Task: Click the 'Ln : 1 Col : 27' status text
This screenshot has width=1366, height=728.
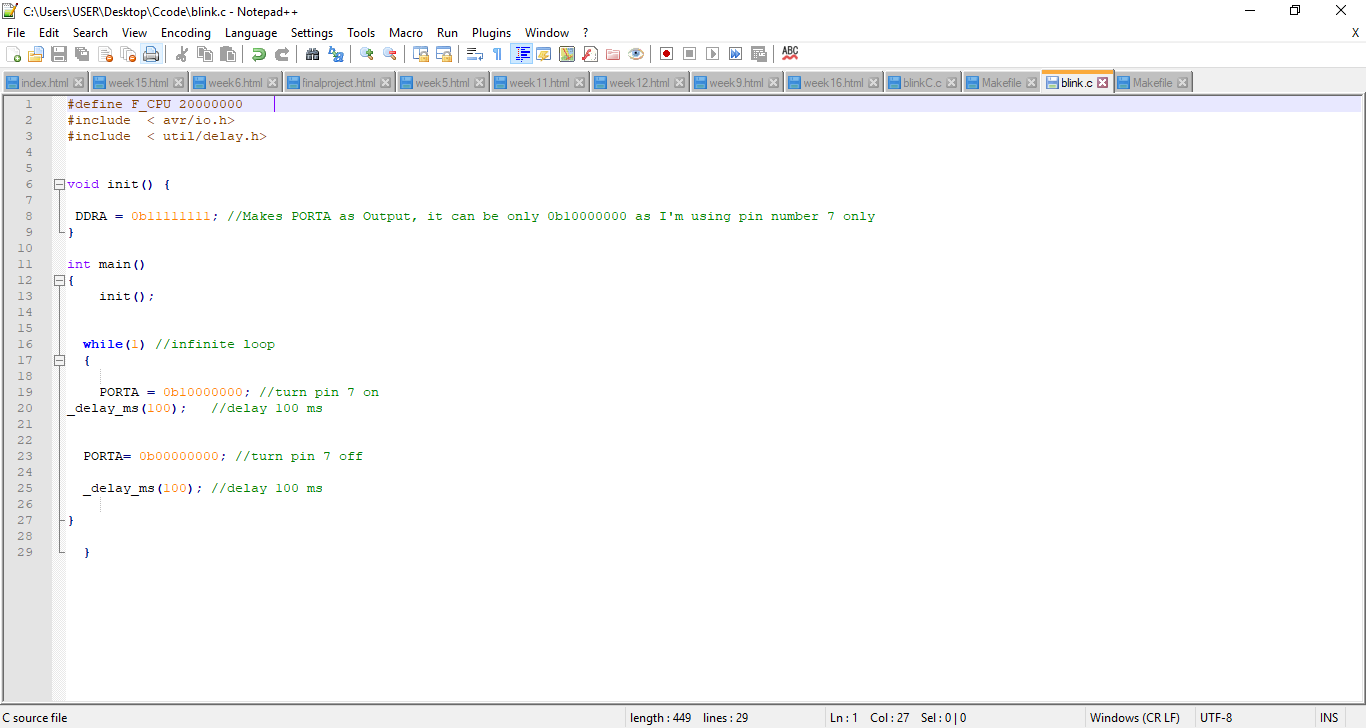Action: click(x=869, y=718)
